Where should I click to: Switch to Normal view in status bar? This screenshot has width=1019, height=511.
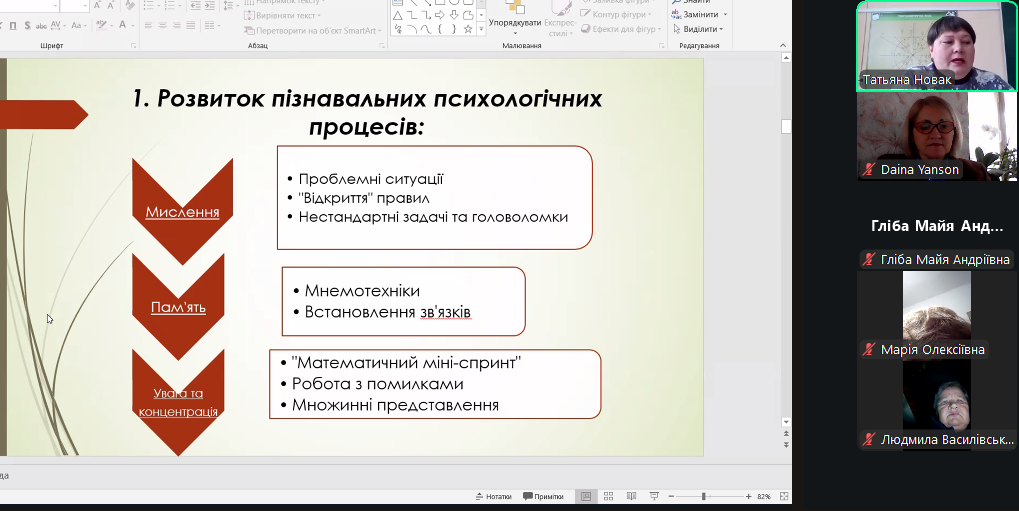coord(587,496)
